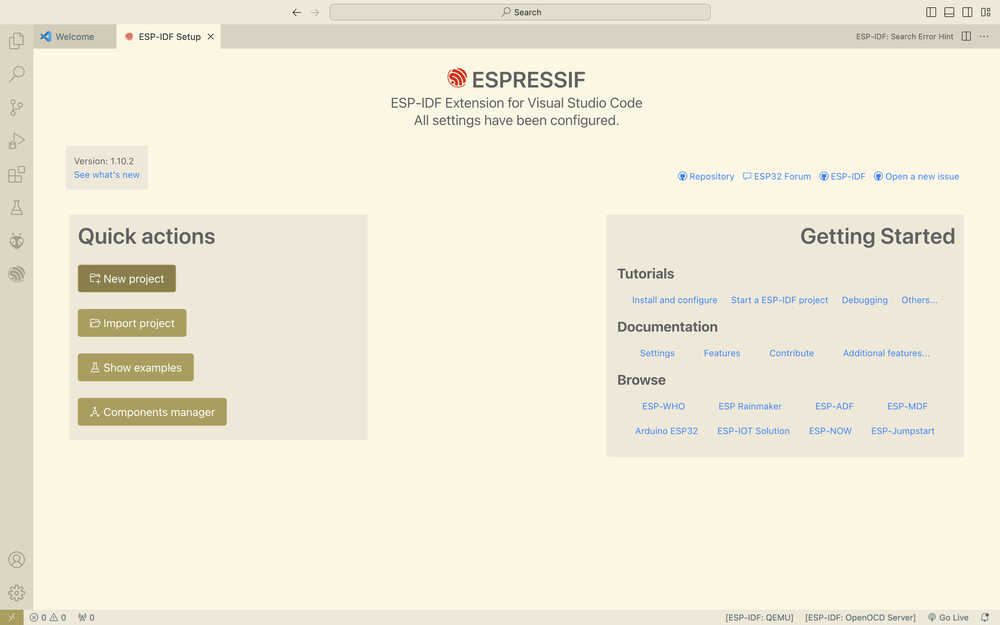Select the Search icon in the sidebar

pyautogui.click(x=16, y=73)
